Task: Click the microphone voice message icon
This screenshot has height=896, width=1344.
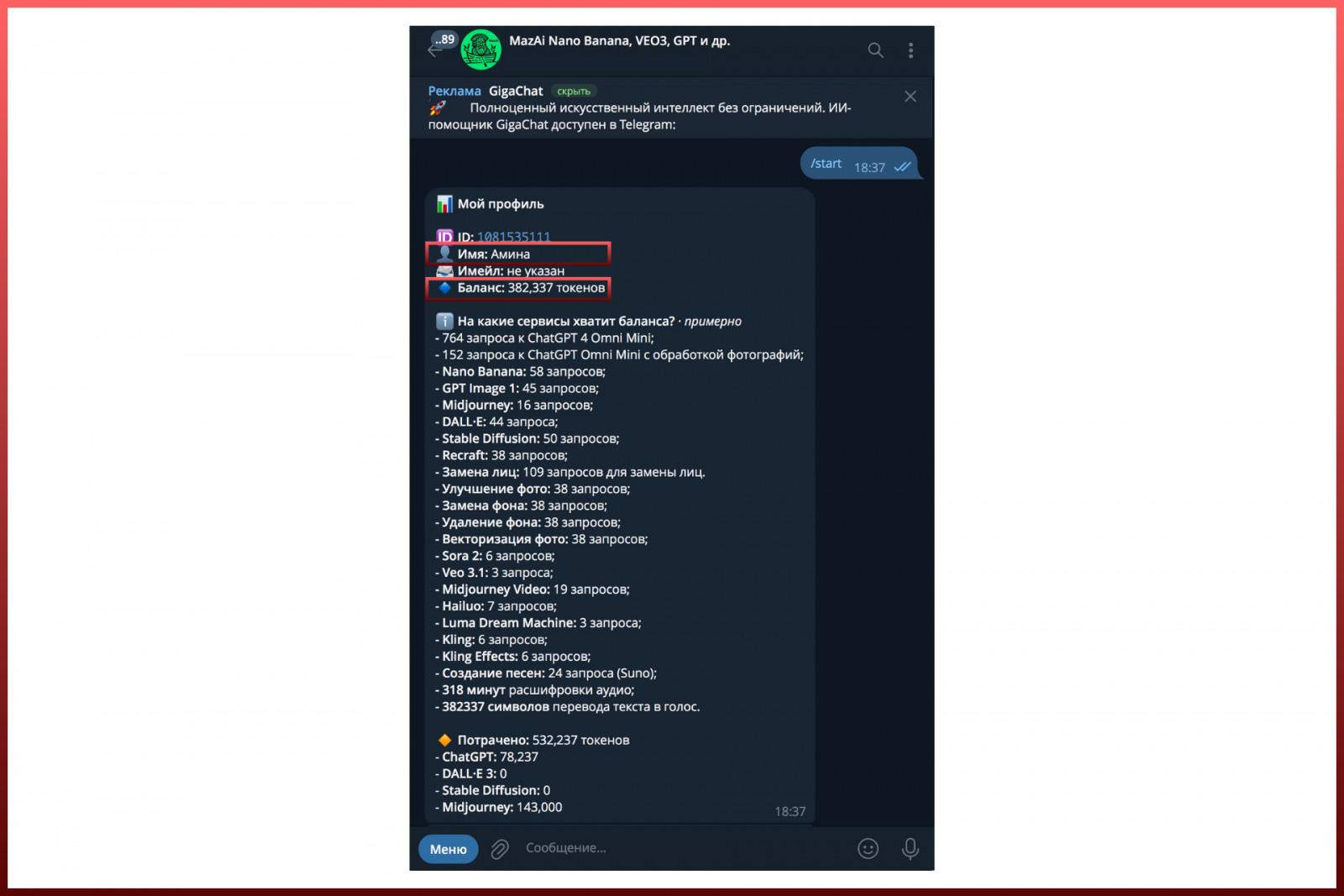Action: pyautogui.click(x=910, y=849)
